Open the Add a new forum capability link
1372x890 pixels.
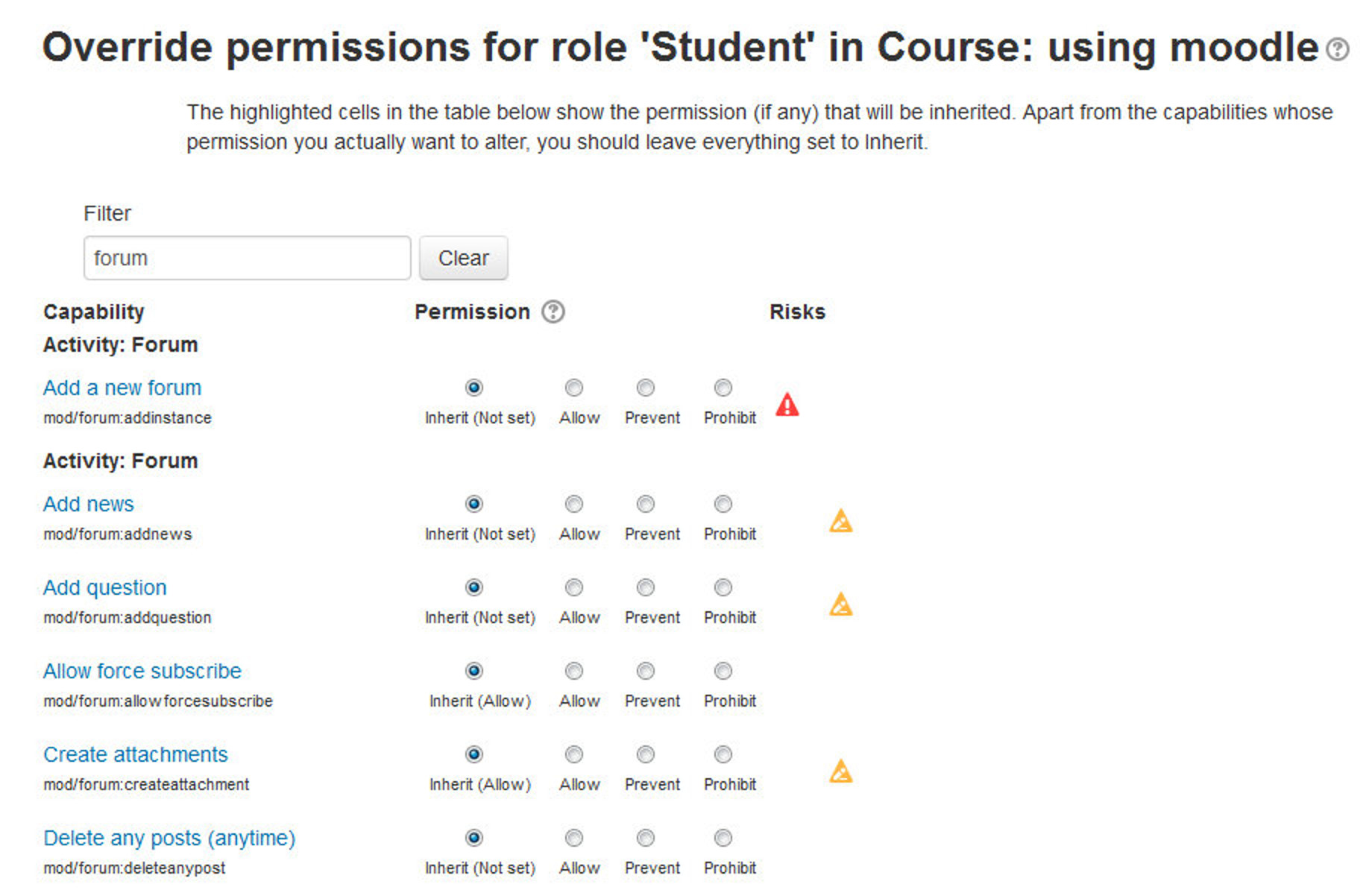(x=122, y=388)
